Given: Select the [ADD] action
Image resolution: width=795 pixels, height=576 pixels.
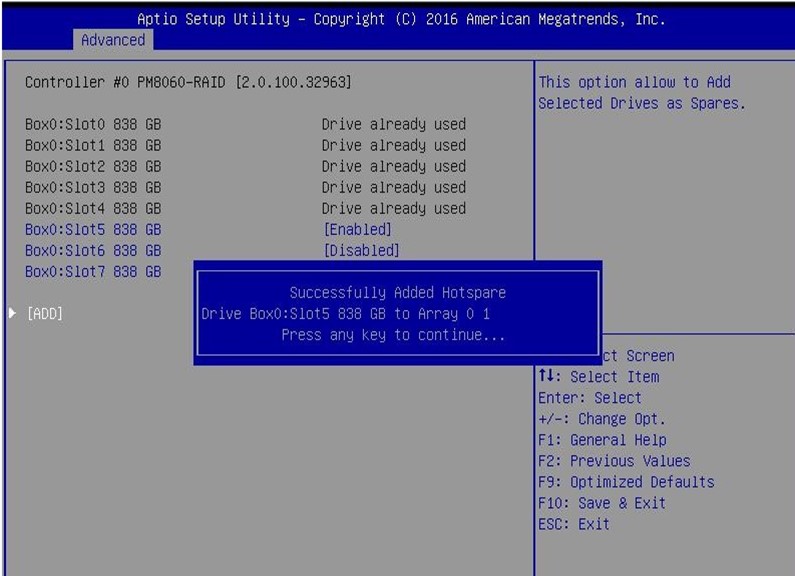Looking at the screenshot, I should [x=45, y=314].
